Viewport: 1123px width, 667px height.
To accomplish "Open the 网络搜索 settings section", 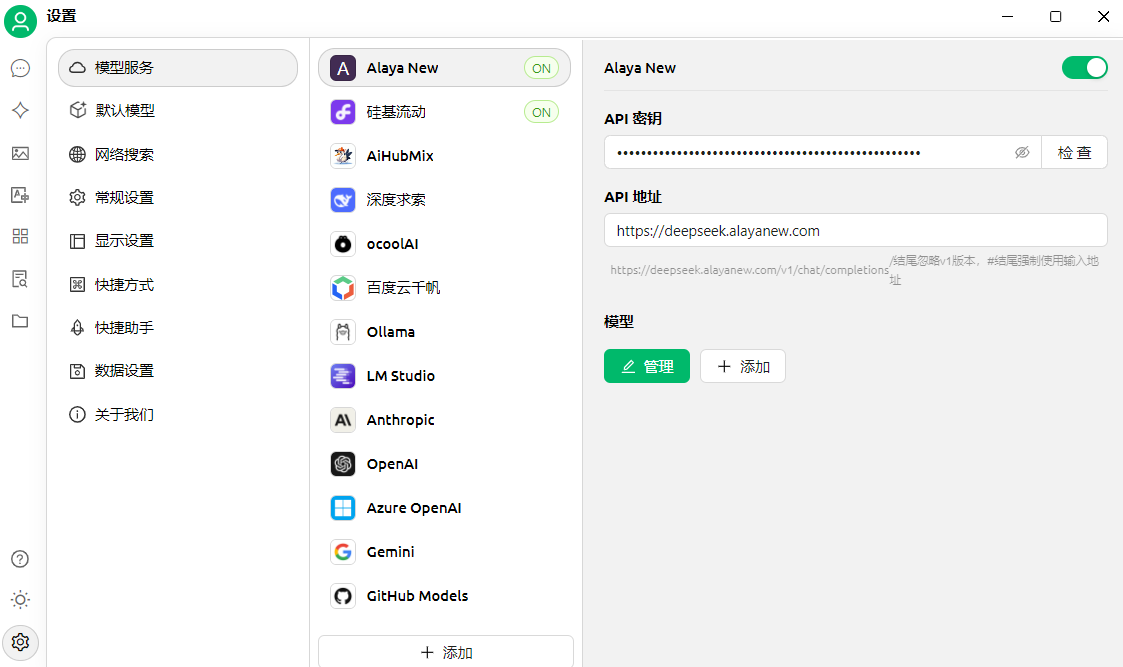I will click(x=125, y=154).
